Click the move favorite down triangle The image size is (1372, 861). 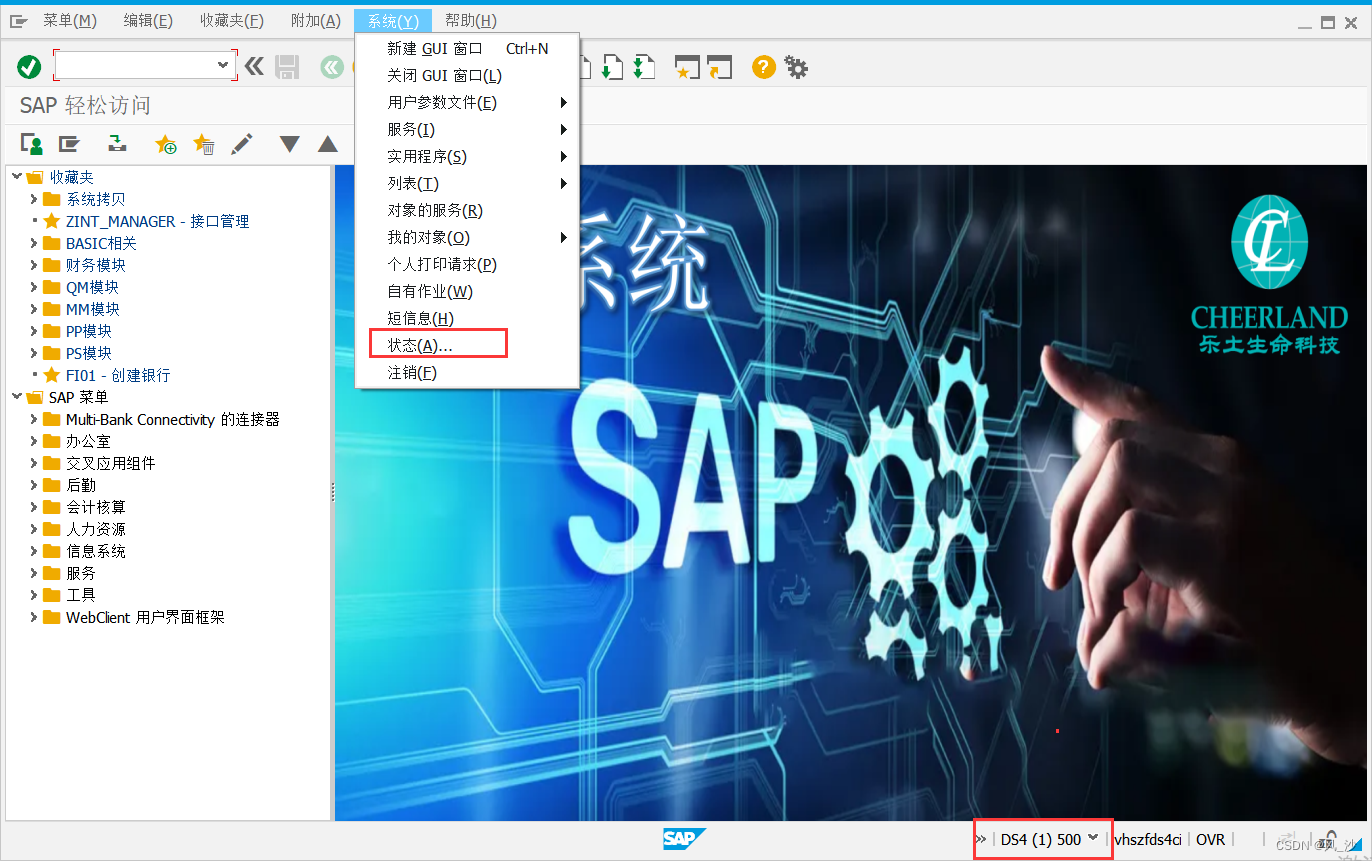(290, 144)
